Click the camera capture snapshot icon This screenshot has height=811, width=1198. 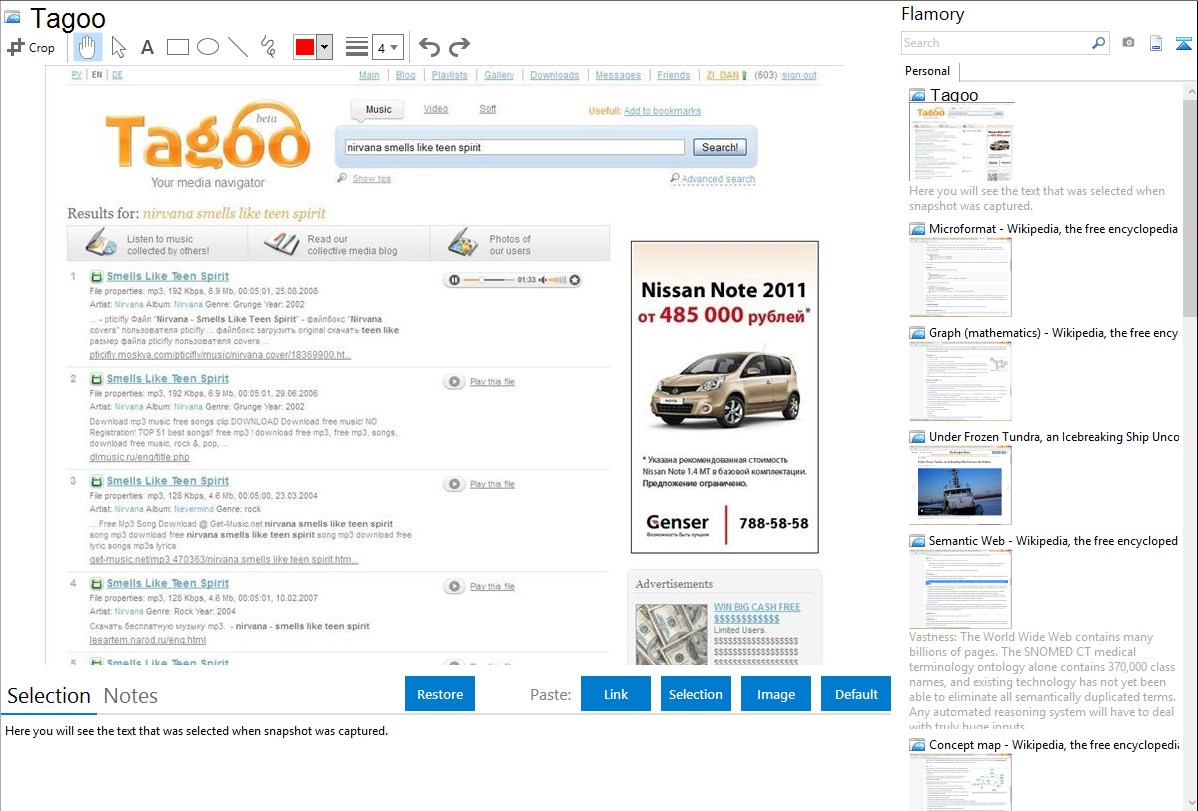[1128, 43]
